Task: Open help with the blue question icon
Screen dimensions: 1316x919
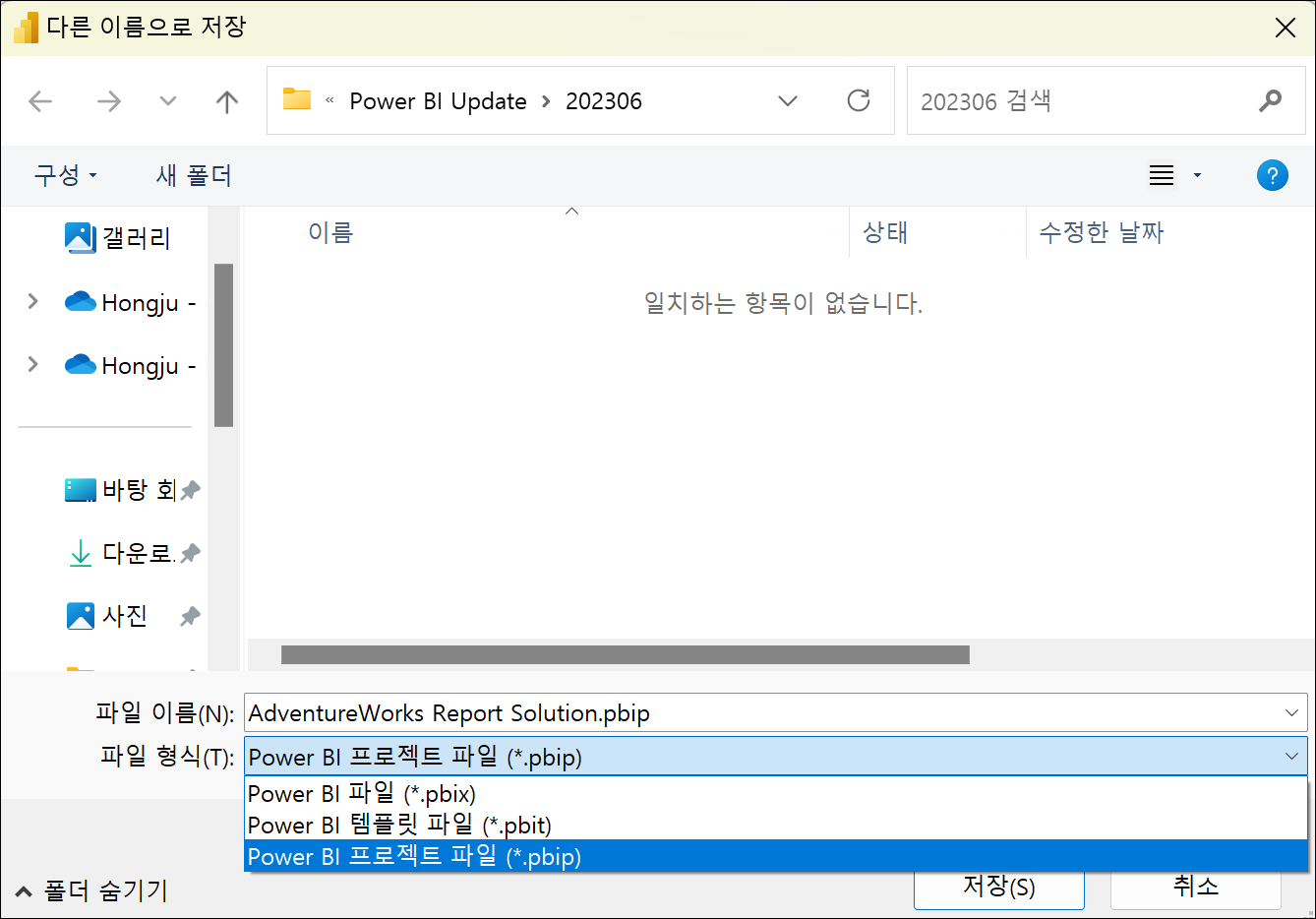Action: 1272,175
